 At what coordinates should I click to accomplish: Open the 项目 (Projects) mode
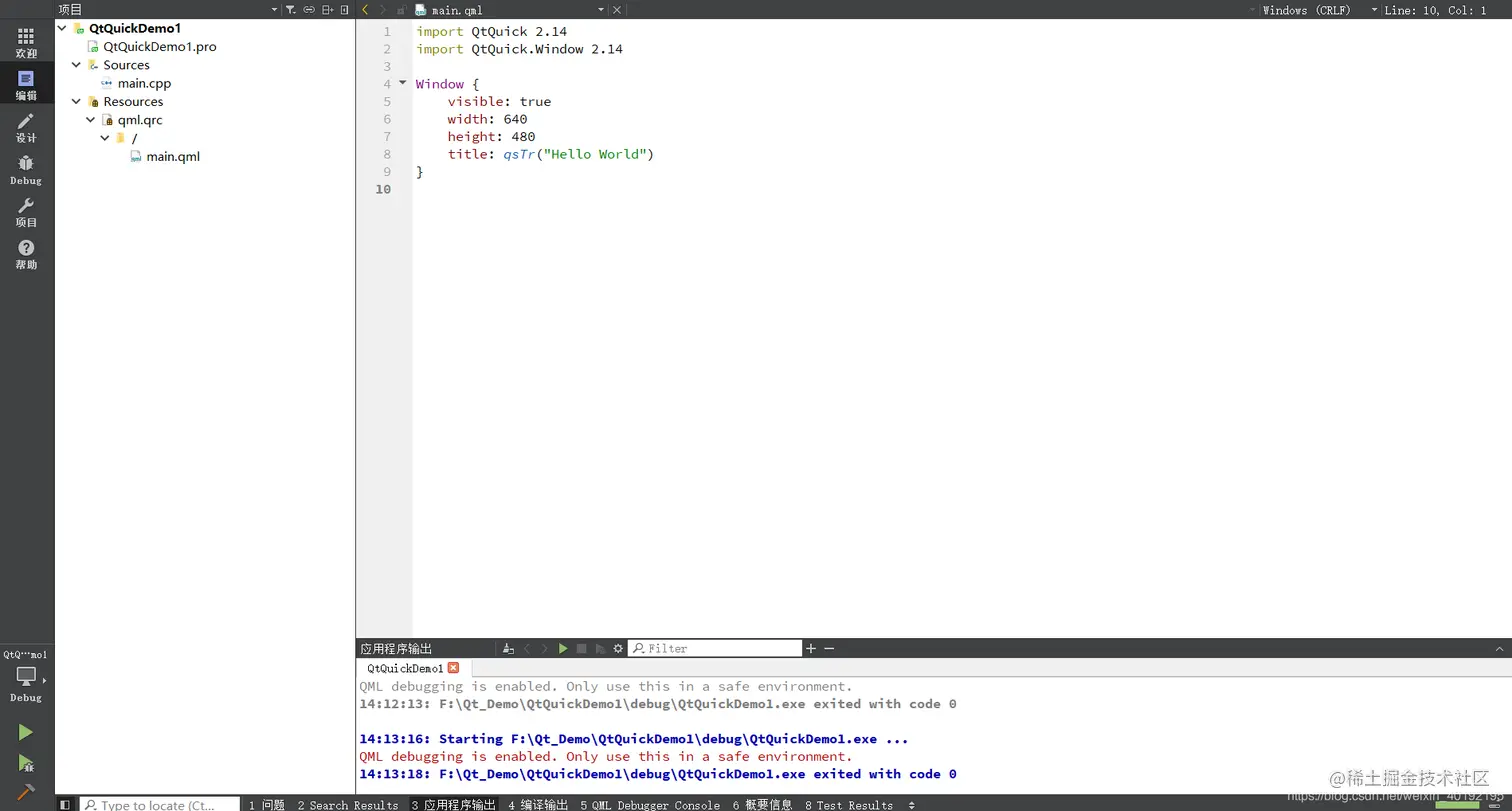tap(26, 212)
